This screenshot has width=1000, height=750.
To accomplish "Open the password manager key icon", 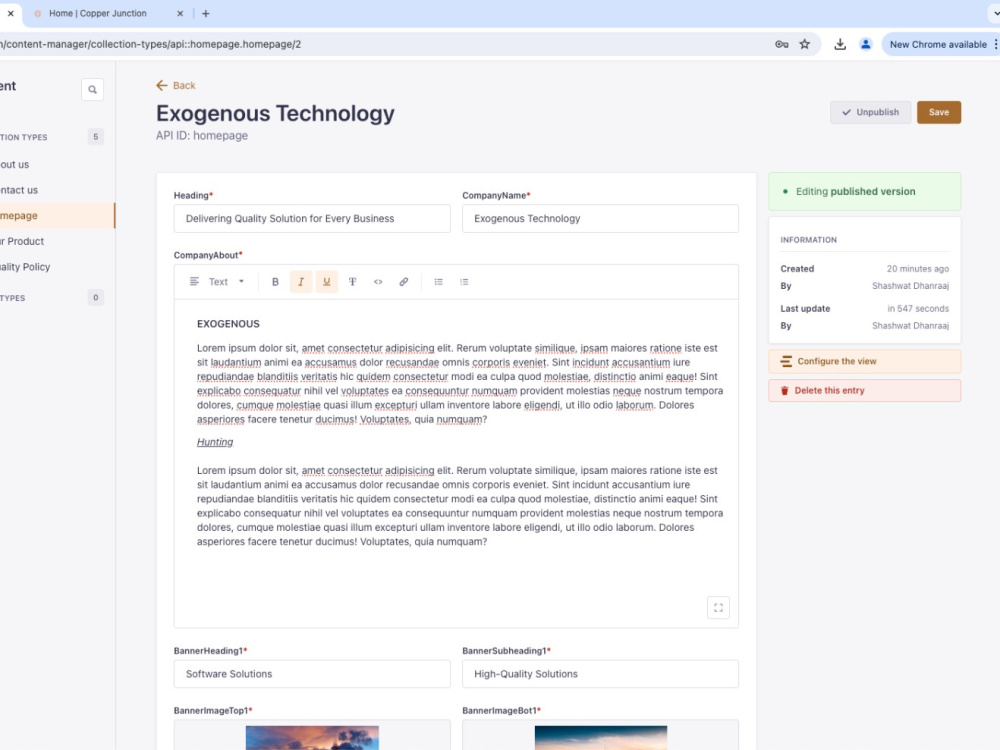I will 781,44.
